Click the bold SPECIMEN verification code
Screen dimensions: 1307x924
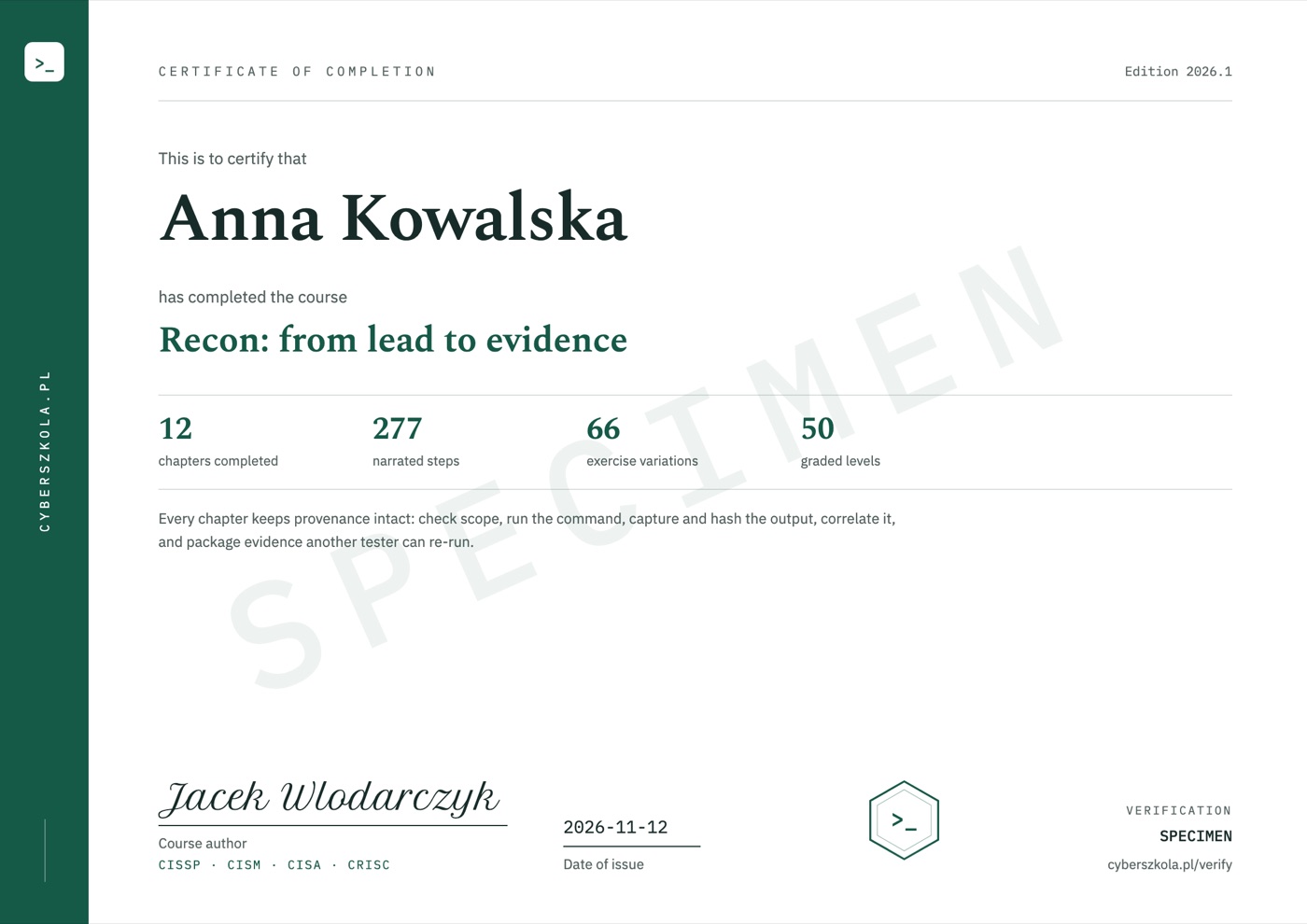(x=1196, y=836)
